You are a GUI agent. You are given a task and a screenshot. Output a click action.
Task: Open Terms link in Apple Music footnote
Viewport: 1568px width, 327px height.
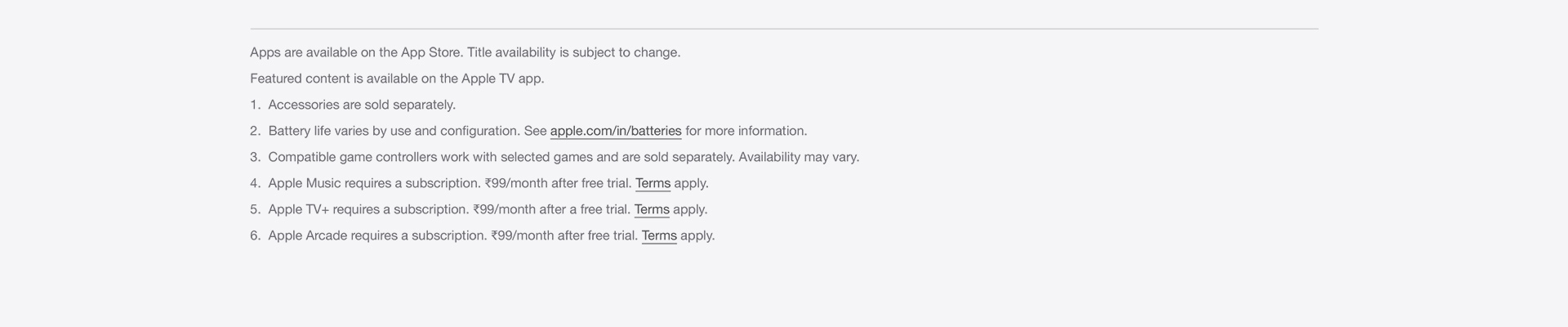tap(653, 183)
